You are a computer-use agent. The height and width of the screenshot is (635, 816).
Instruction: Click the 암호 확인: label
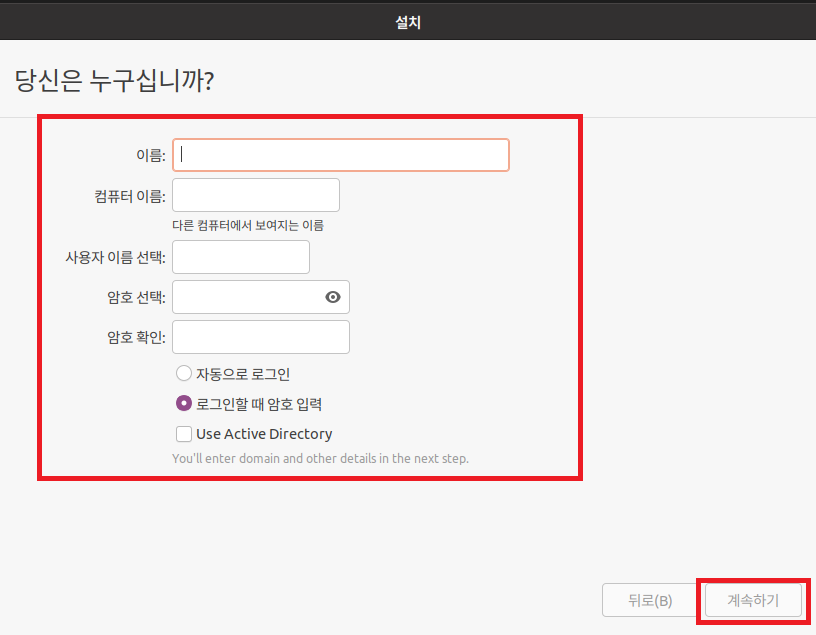pos(136,337)
